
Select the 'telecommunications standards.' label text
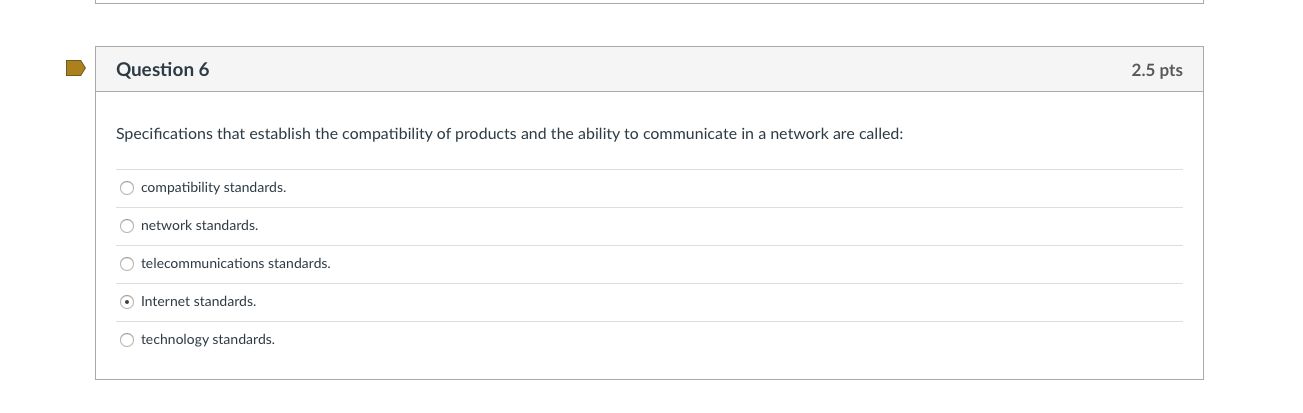tap(235, 264)
